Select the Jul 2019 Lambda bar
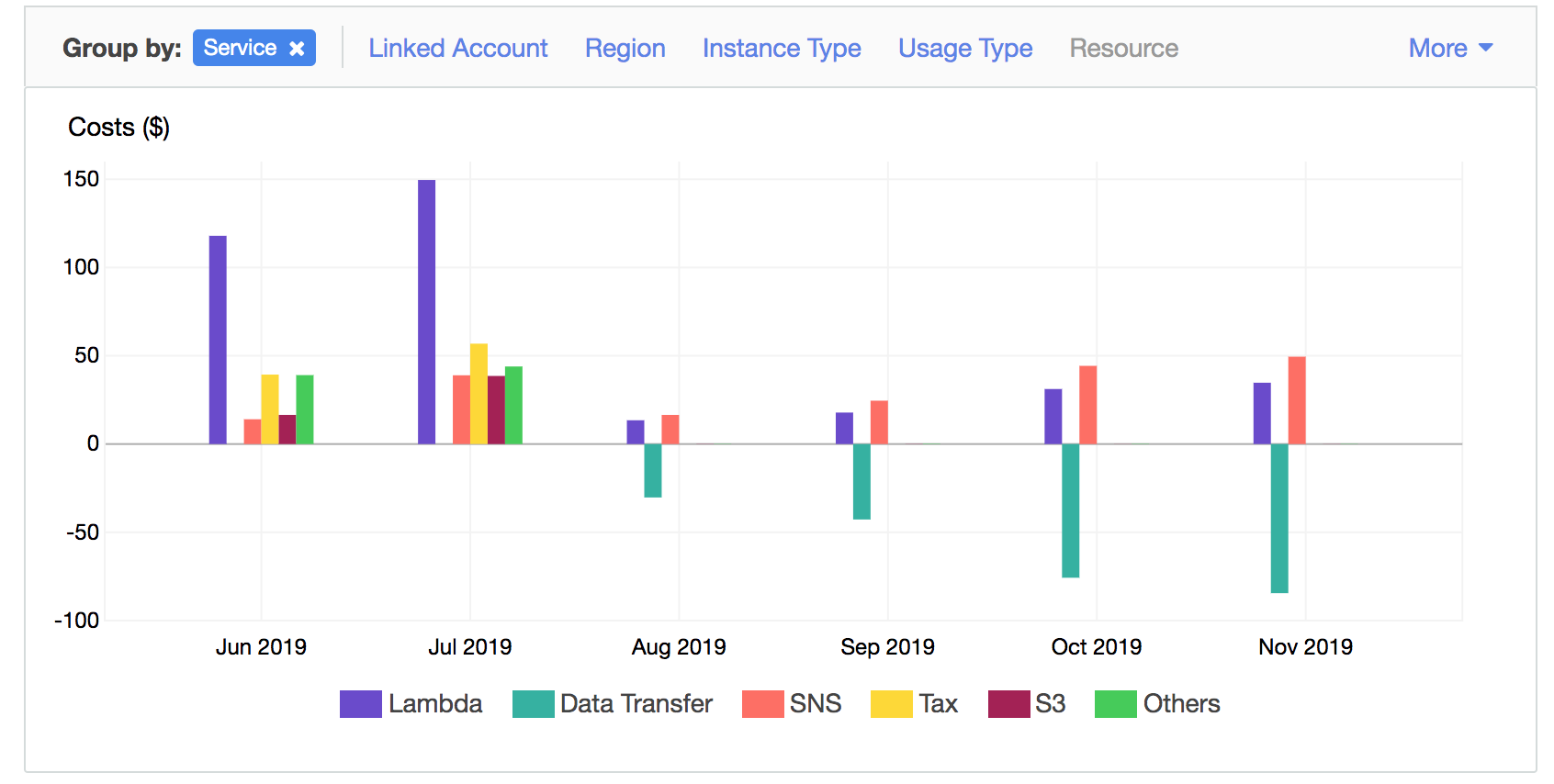This screenshot has height=784, width=1554. point(426,312)
